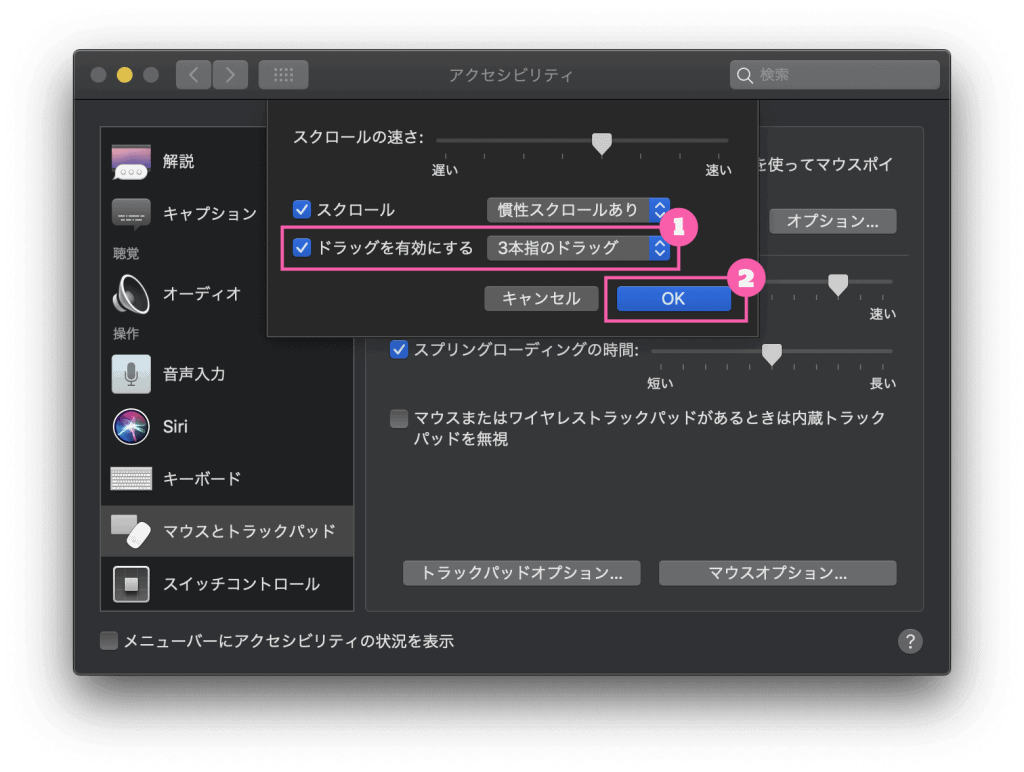Click the 検索 search field
The width and height of the screenshot is (1024, 772).
tap(835, 75)
